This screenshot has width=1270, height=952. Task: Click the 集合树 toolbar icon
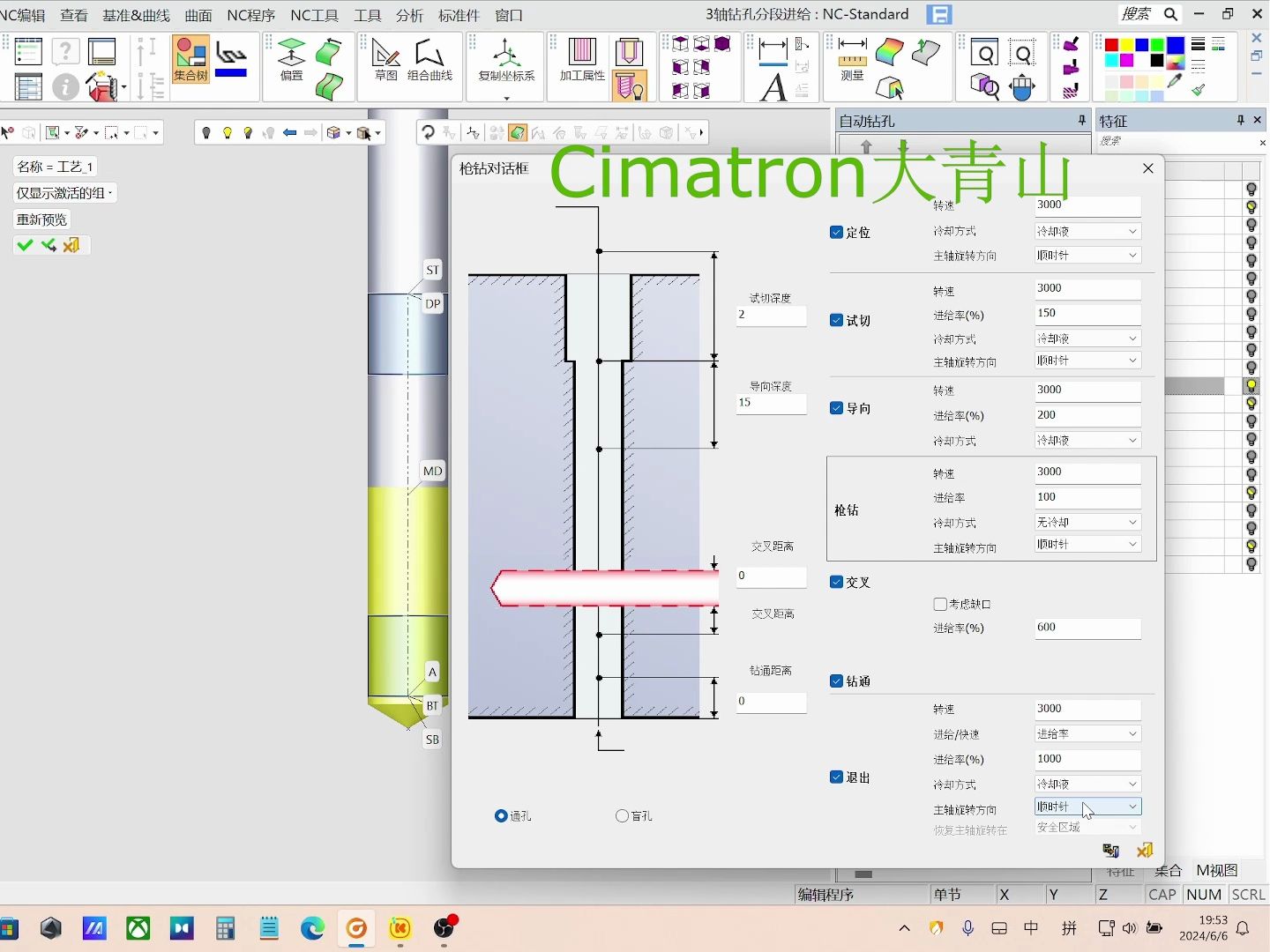(x=190, y=59)
